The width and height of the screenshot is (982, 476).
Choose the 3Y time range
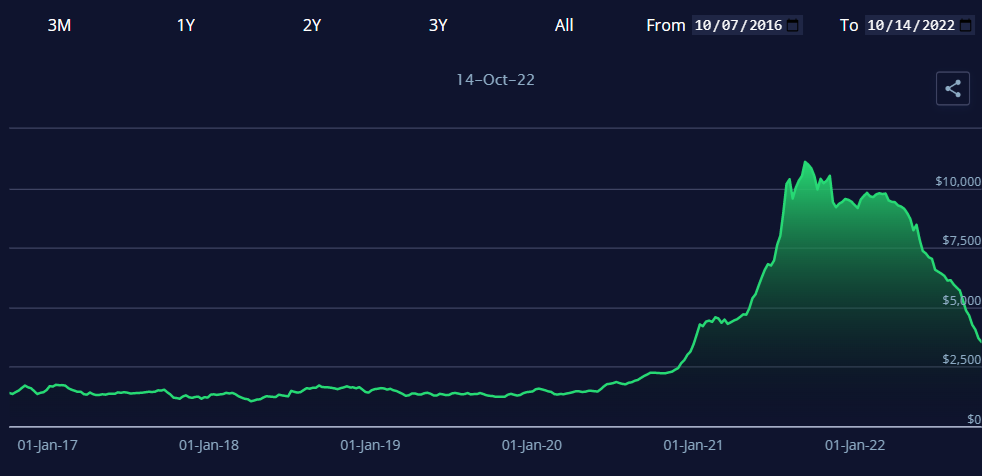pyautogui.click(x=438, y=26)
